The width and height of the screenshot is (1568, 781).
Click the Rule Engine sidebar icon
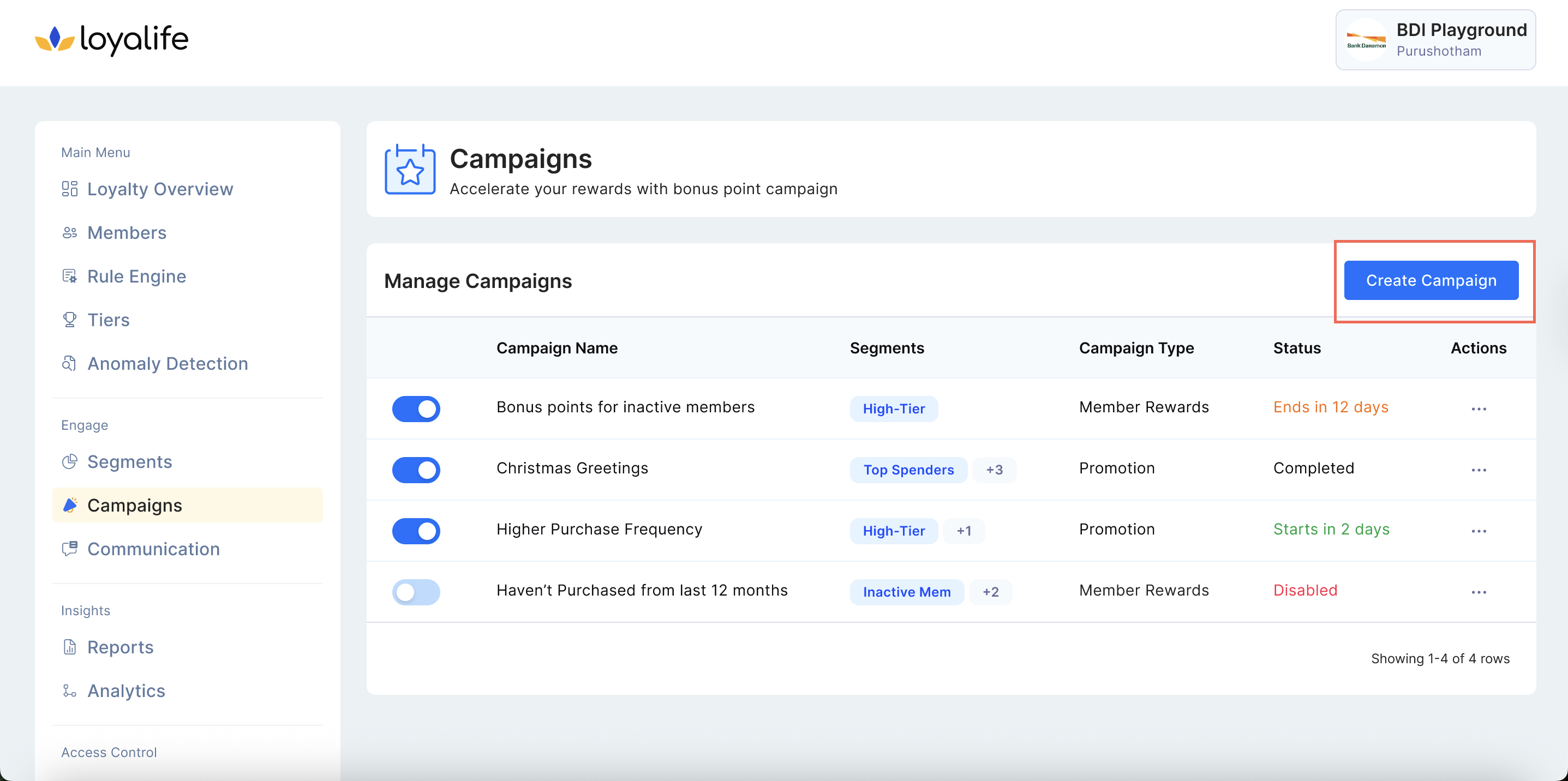coord(69,276)
